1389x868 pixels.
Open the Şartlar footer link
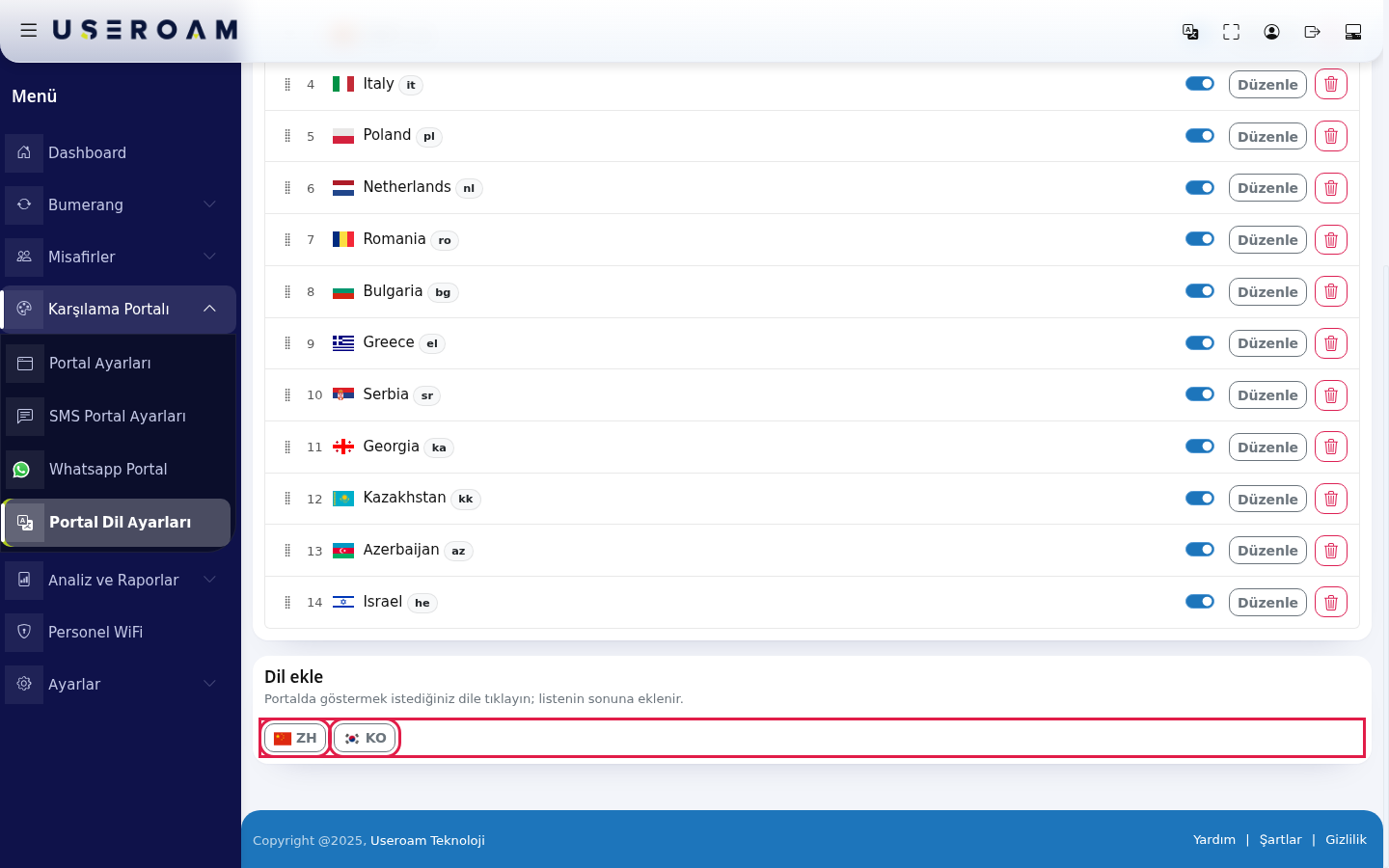click(1280, 840)
